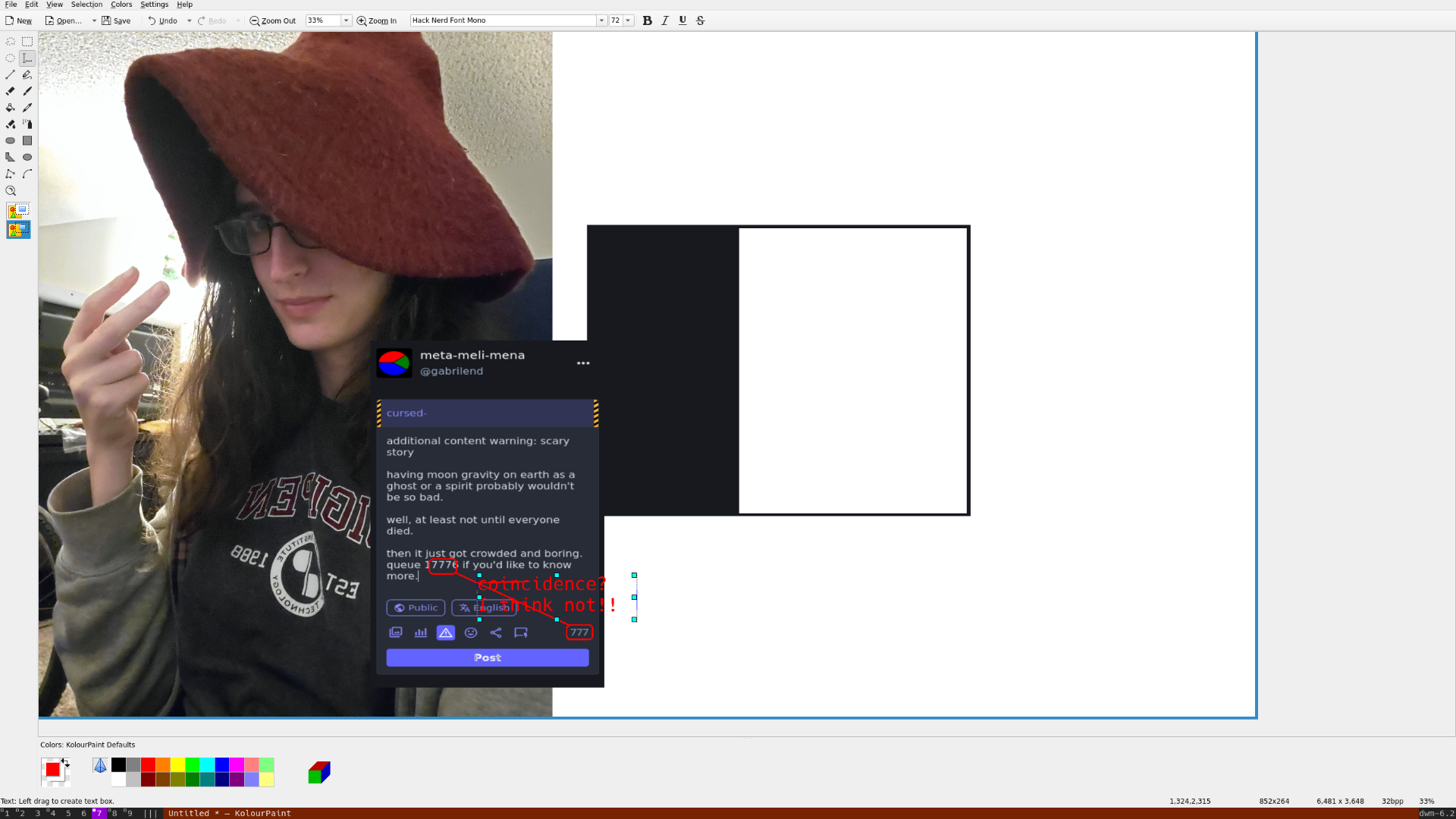The image size is (1456, 819).
Task: Open the Hack Nerd Font Mono dropdown
Action: 600,20
